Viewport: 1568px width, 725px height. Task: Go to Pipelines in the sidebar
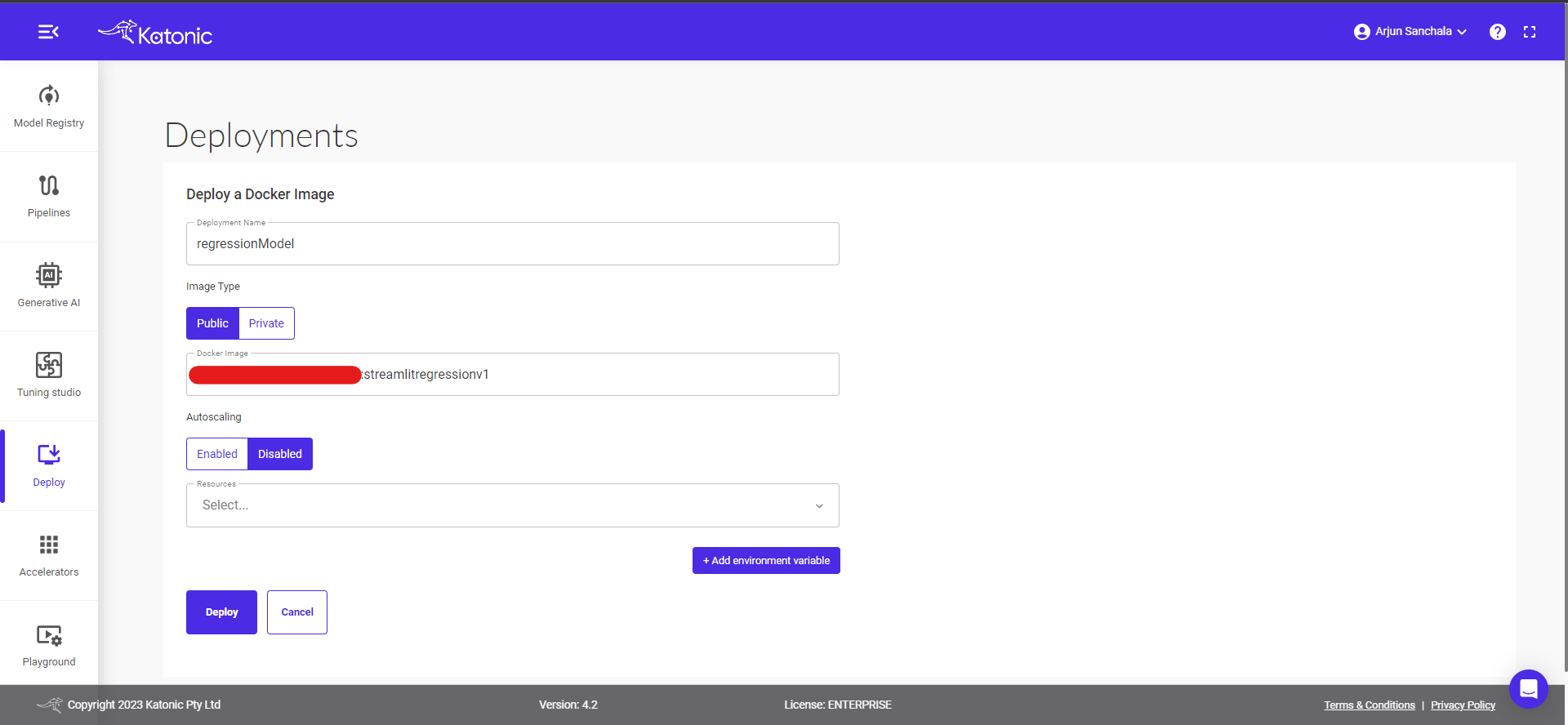tap(49, 196)
